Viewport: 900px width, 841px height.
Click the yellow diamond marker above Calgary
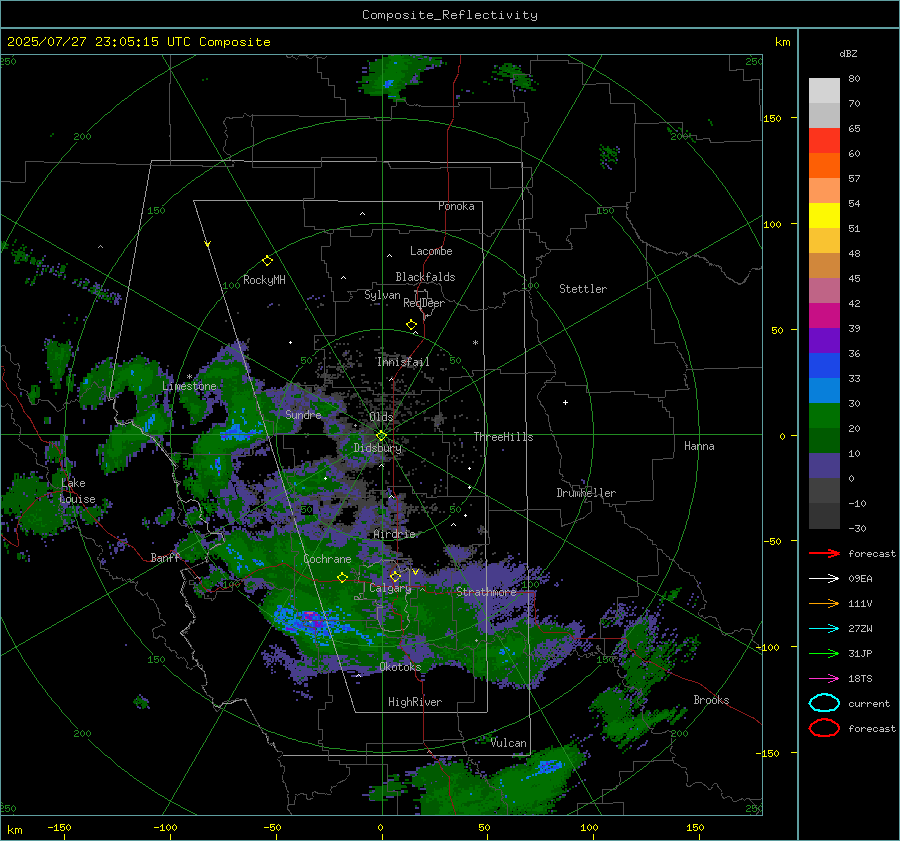395,576
